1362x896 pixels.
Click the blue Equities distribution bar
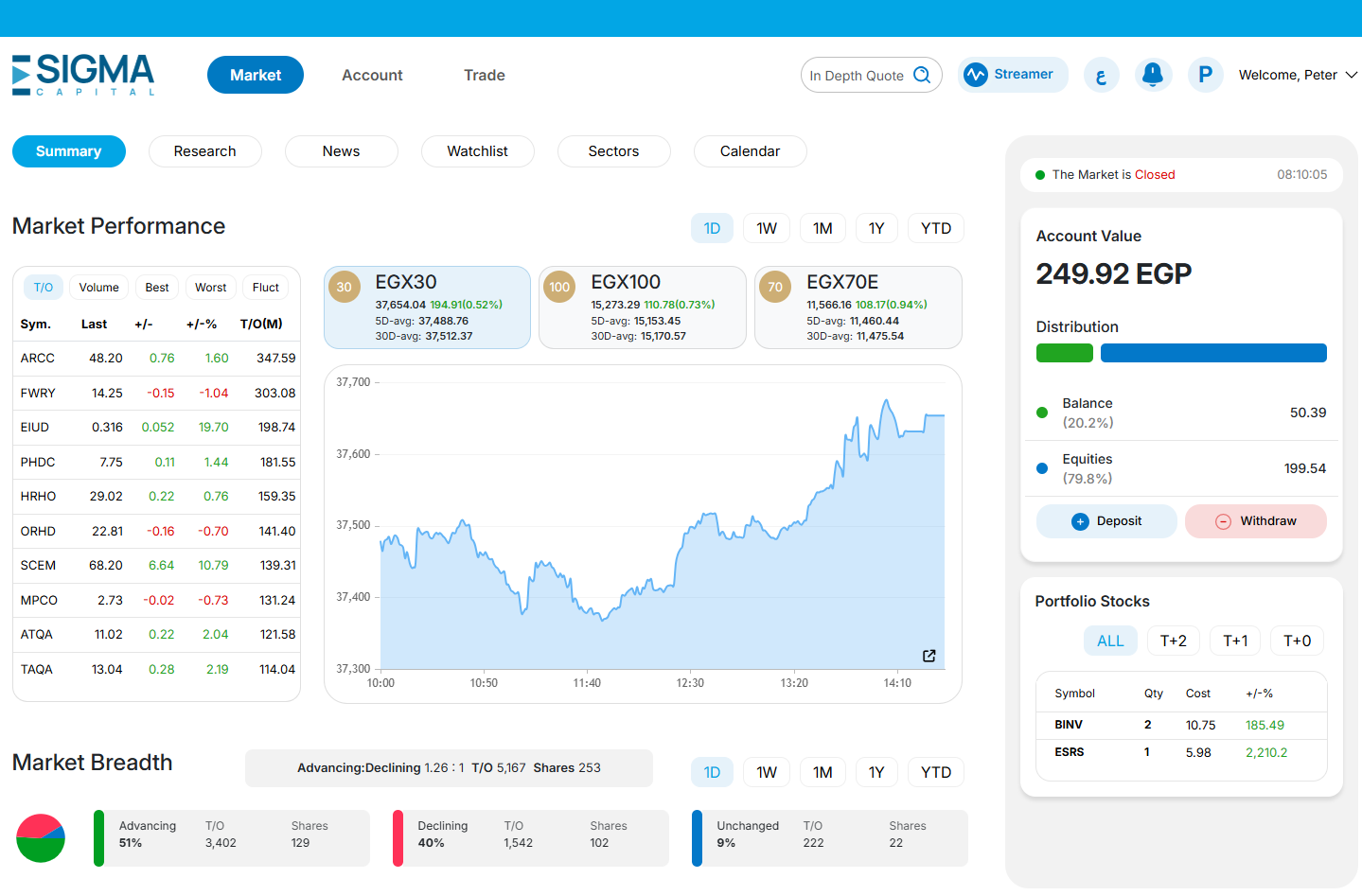click(x=1212, y=353)
